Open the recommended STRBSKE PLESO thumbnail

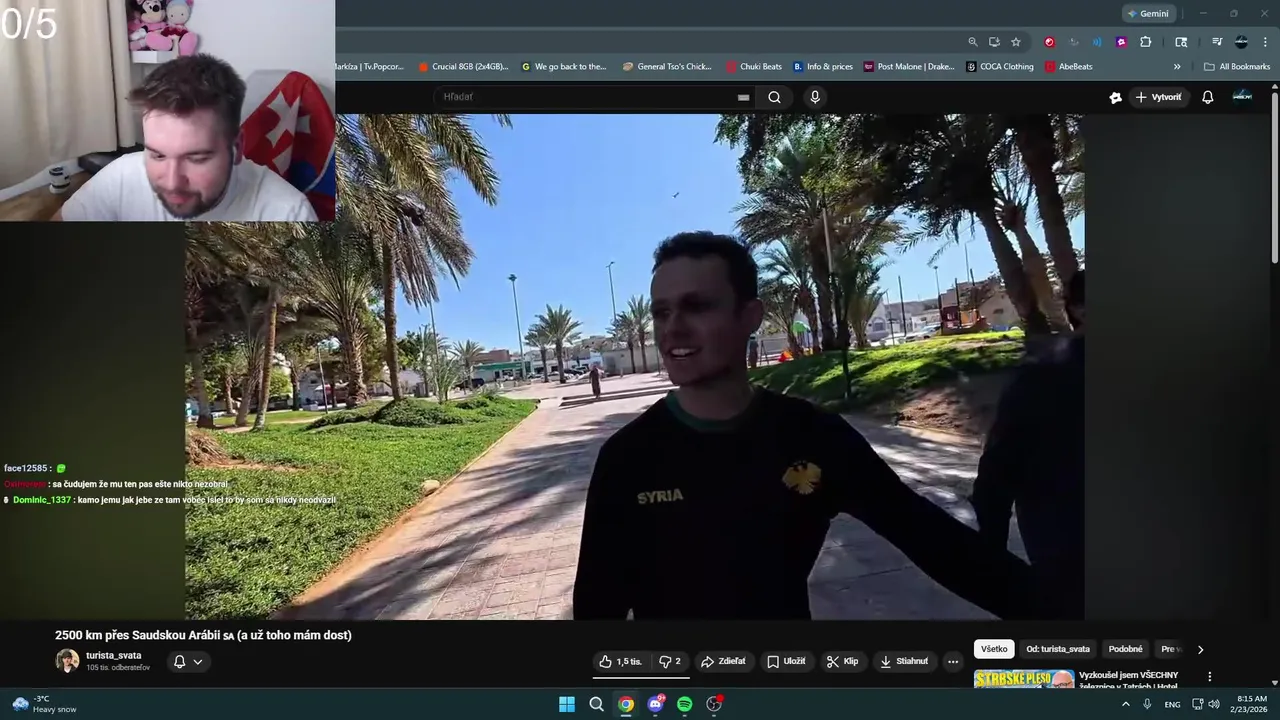pyautogui.click(x=1024, y=679)
